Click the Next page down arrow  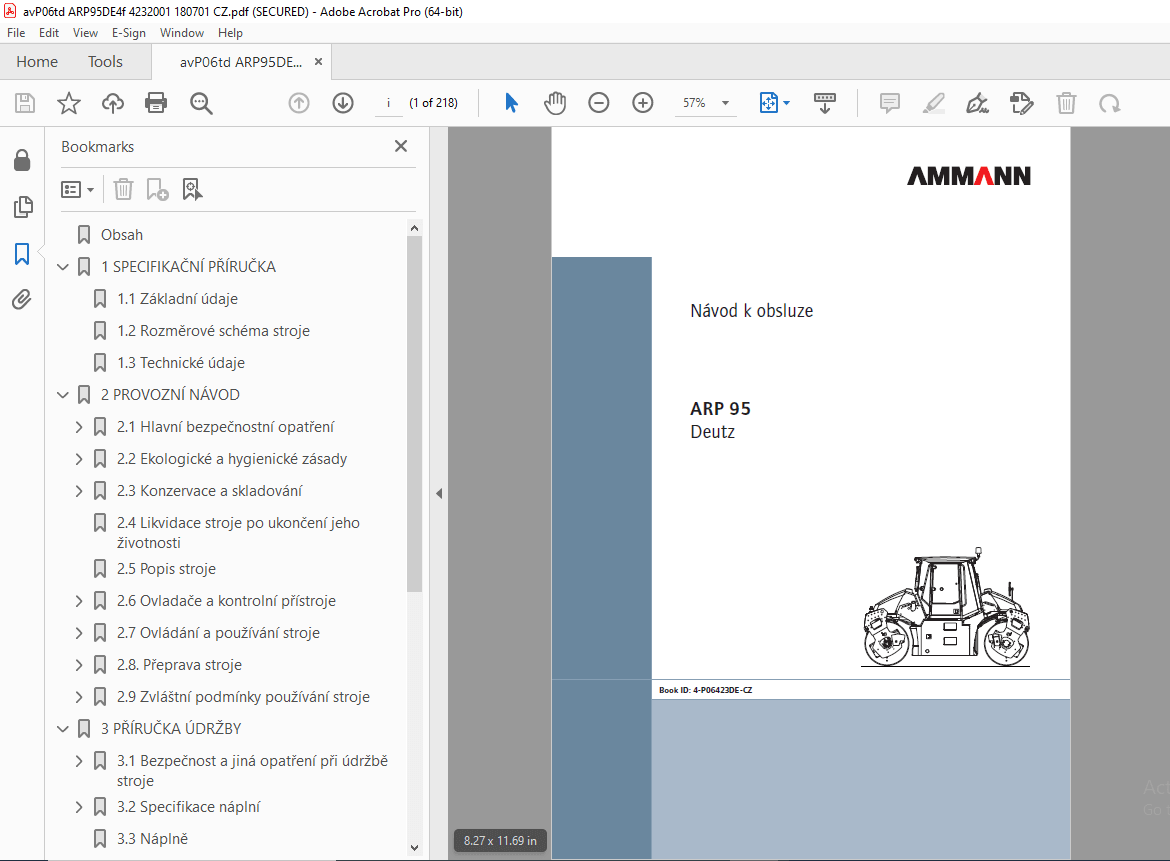coord(342,102)
